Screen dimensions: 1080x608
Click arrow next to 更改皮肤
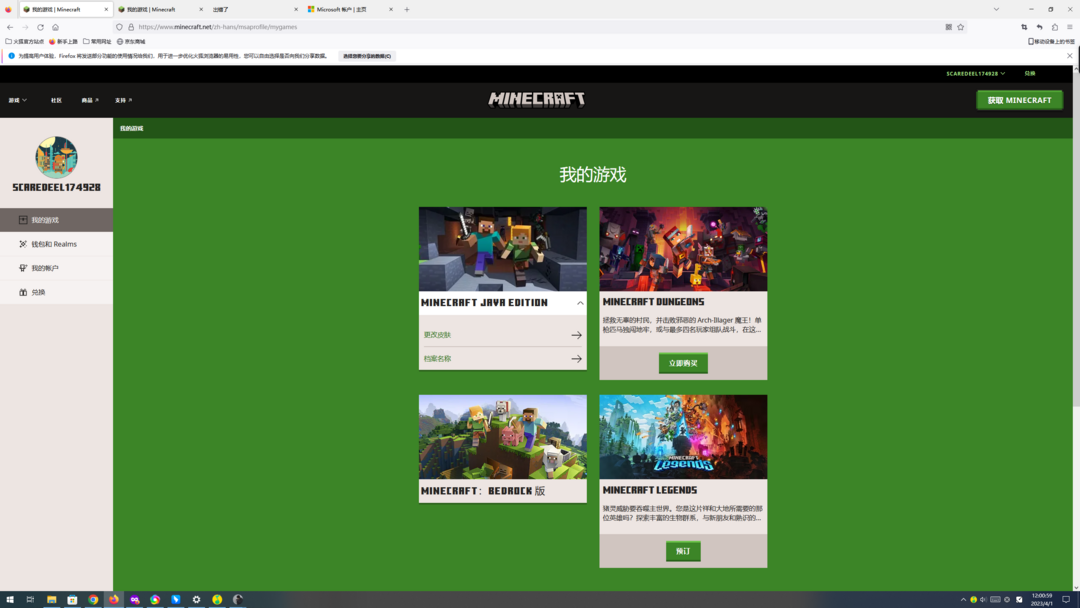(576, 335)
